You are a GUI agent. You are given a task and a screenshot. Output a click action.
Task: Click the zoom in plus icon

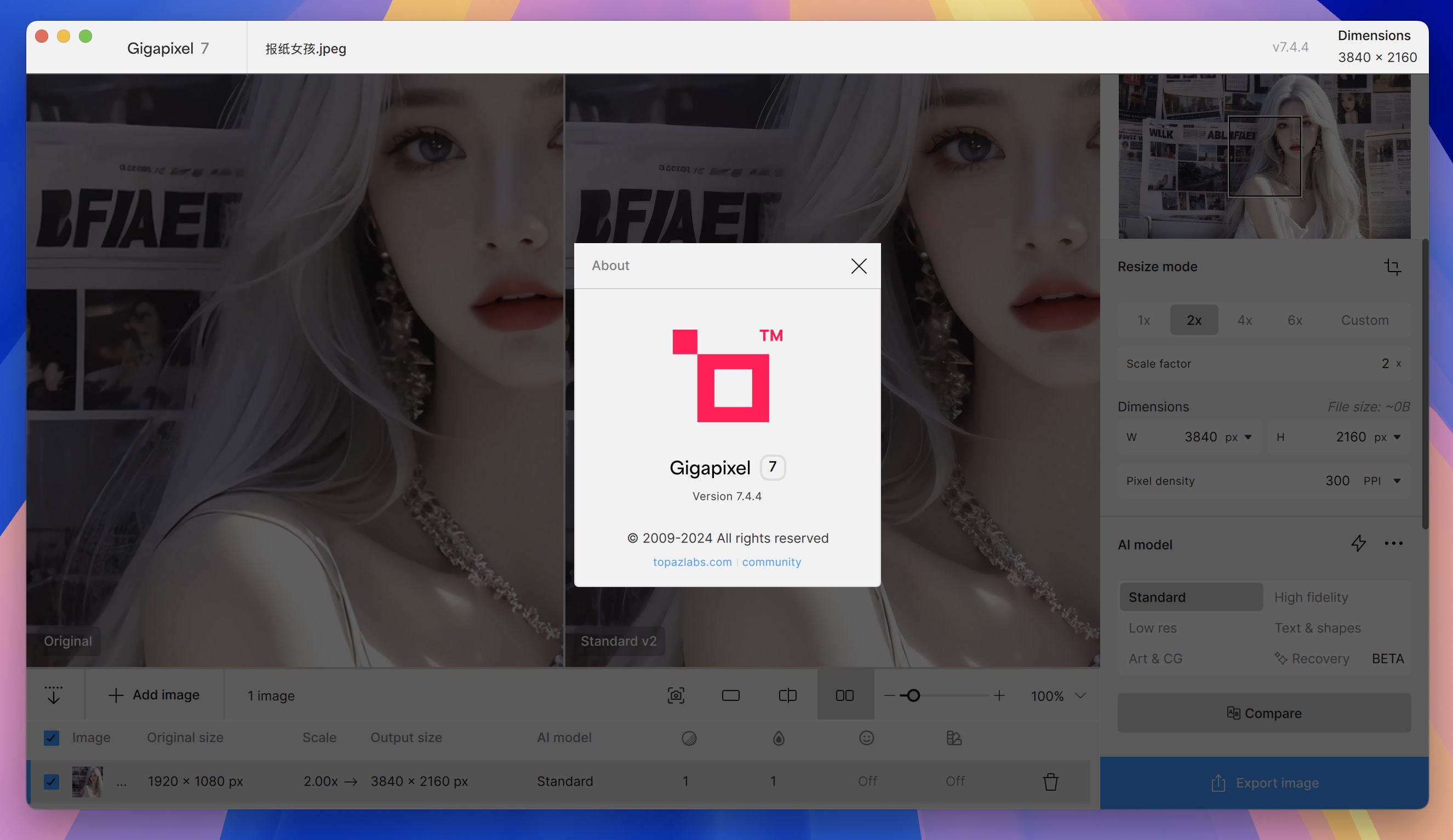[x=999, y=695]
